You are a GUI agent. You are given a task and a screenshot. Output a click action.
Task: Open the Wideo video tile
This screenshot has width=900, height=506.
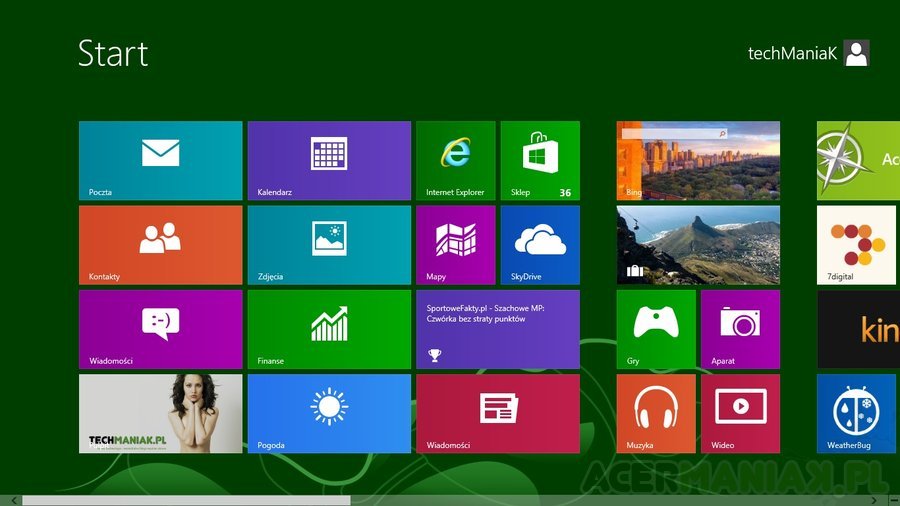(x=740, y=414)
